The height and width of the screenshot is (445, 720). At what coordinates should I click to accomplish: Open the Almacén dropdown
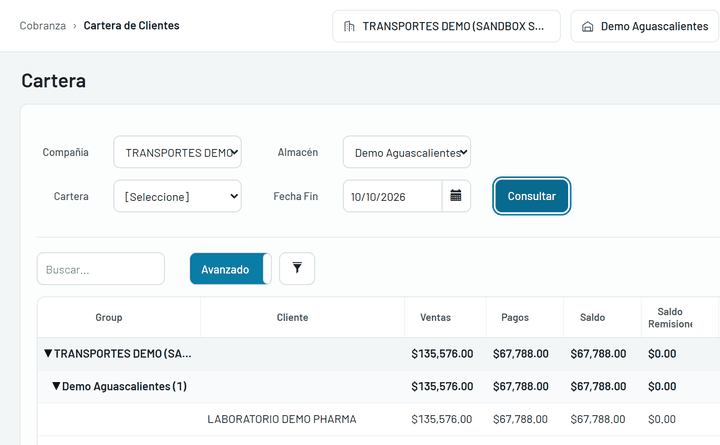click(x=407, y=152)
